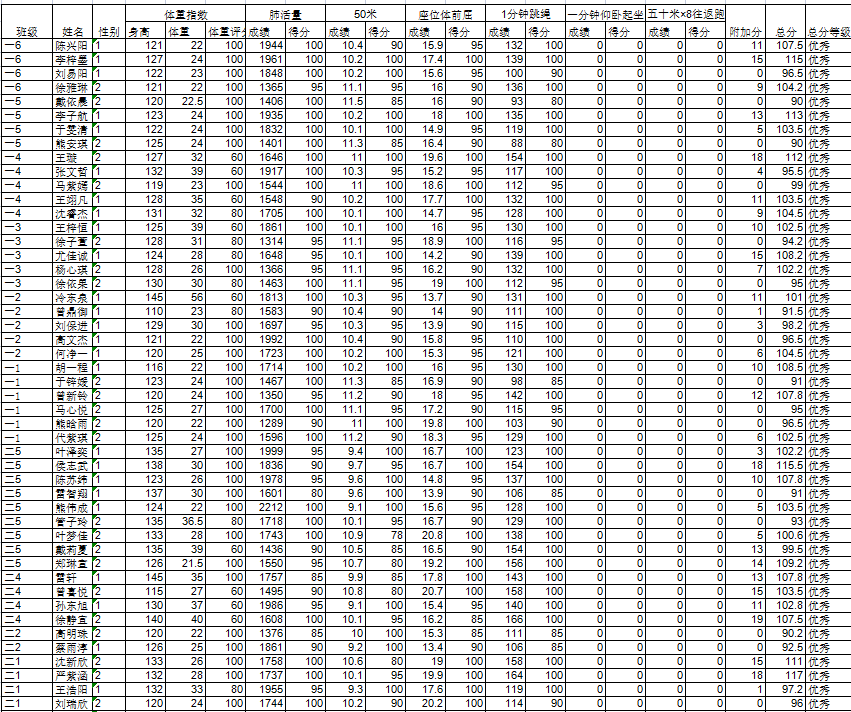Click the name cell 李梓墨
Screen dimensions: 851x712
(73, 60)
